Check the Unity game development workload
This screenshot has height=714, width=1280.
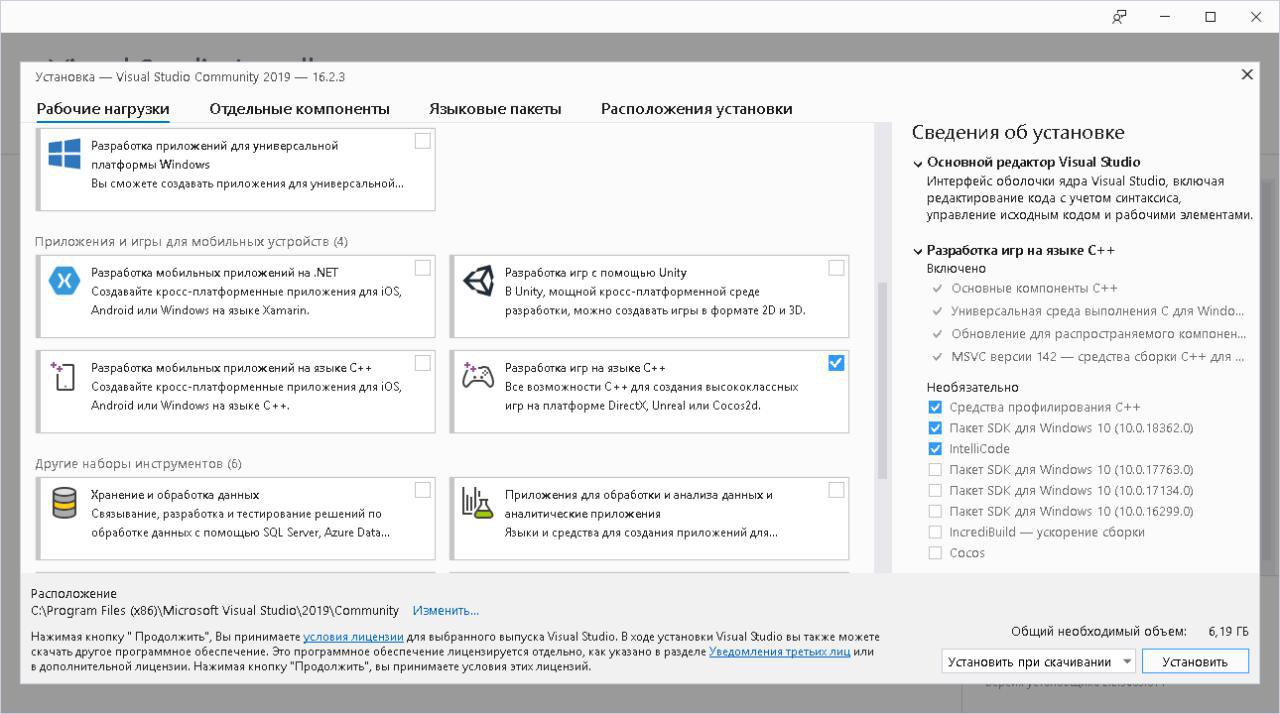click(837, 268)
